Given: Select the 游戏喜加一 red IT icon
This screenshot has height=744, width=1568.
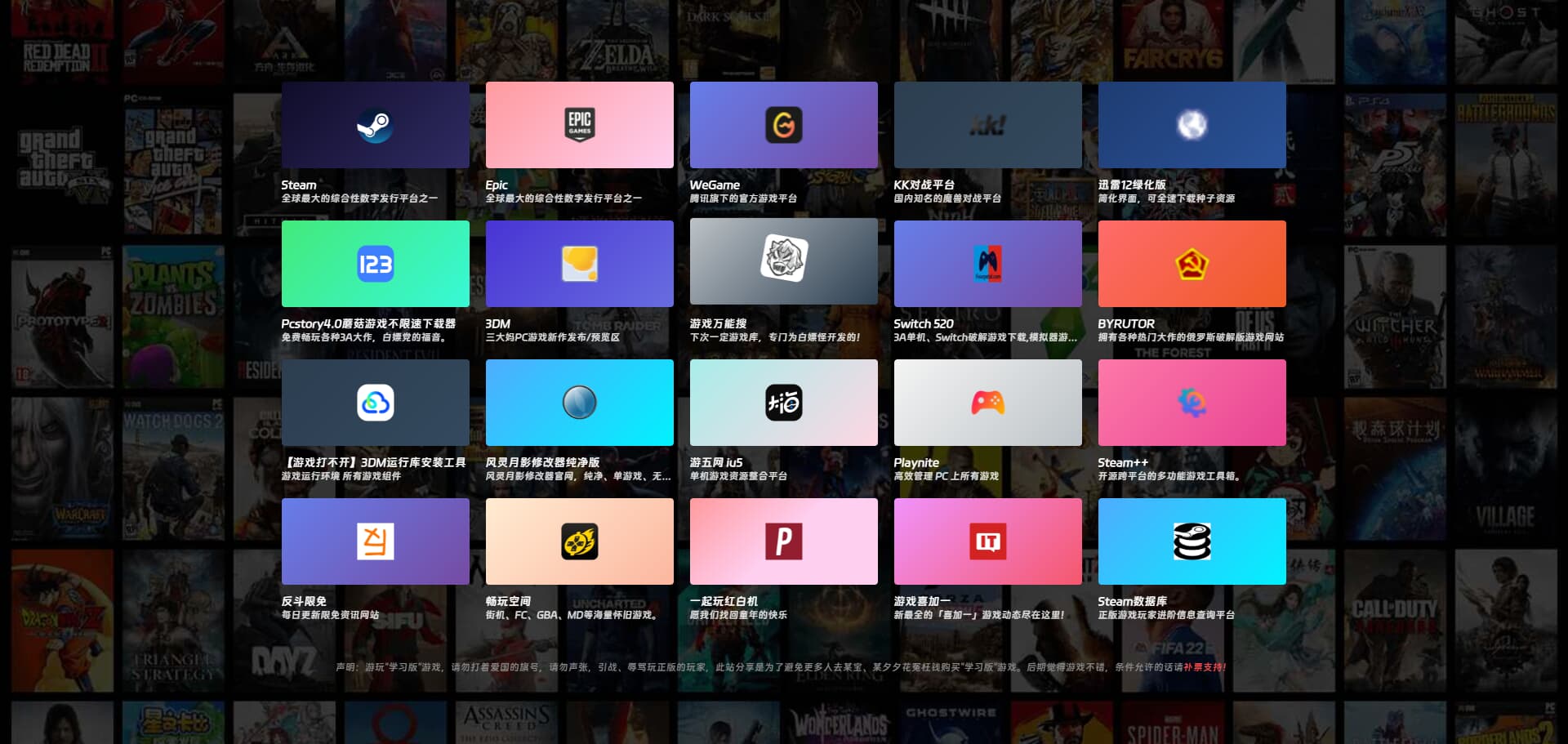Looking at the screenshot, I should 988,541.
